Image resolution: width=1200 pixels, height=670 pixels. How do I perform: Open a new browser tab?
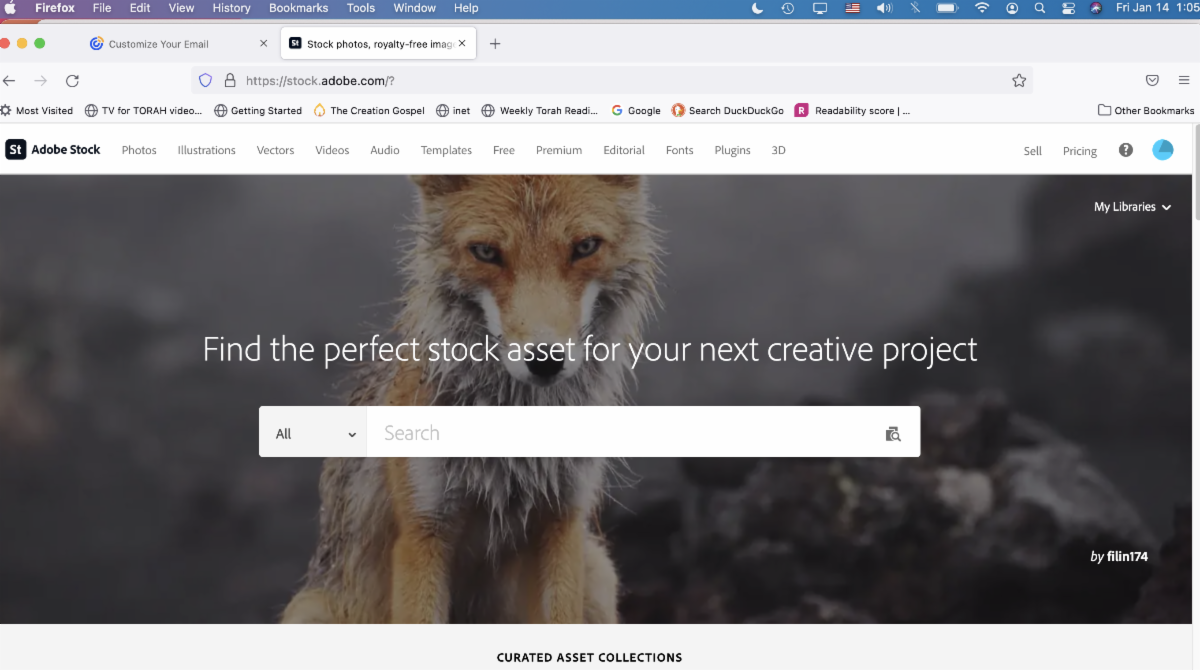coord(495,44)
